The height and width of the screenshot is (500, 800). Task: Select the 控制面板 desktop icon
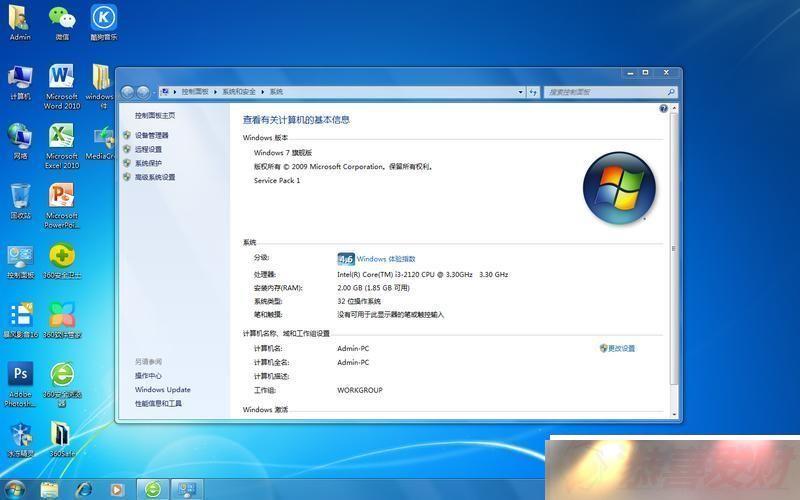20,261
